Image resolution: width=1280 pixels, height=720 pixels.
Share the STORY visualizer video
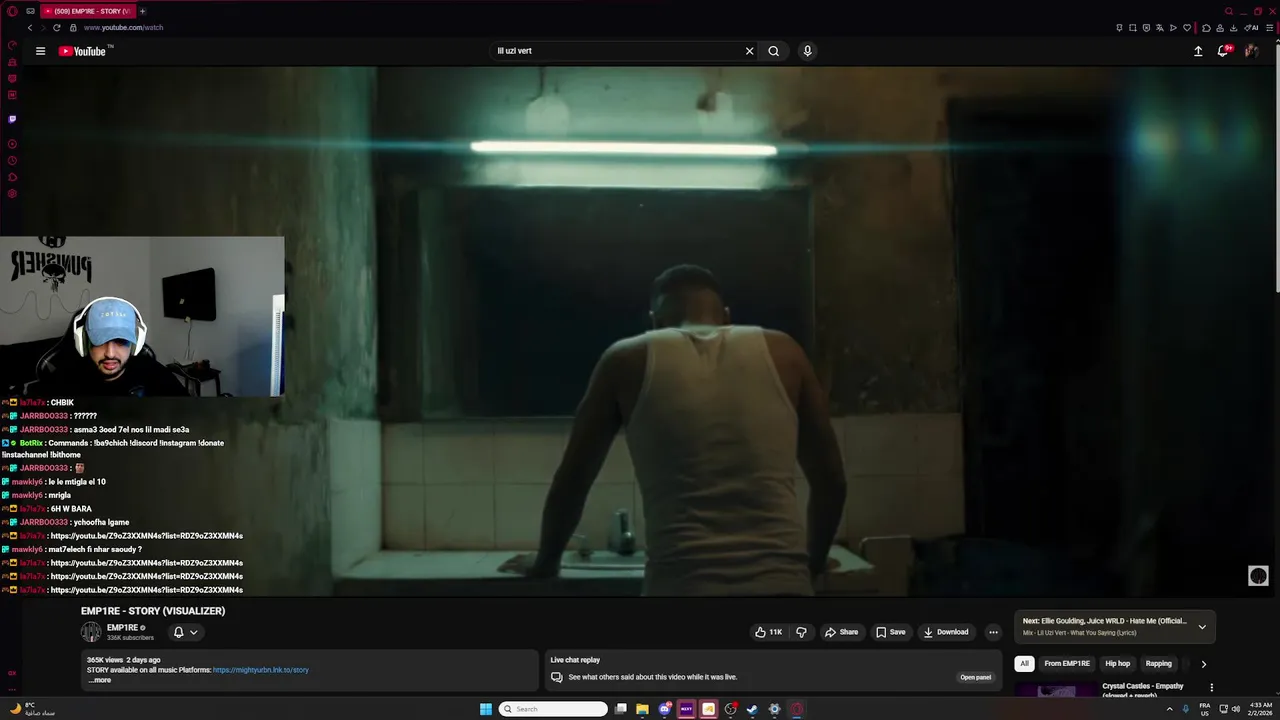(841, 632)
